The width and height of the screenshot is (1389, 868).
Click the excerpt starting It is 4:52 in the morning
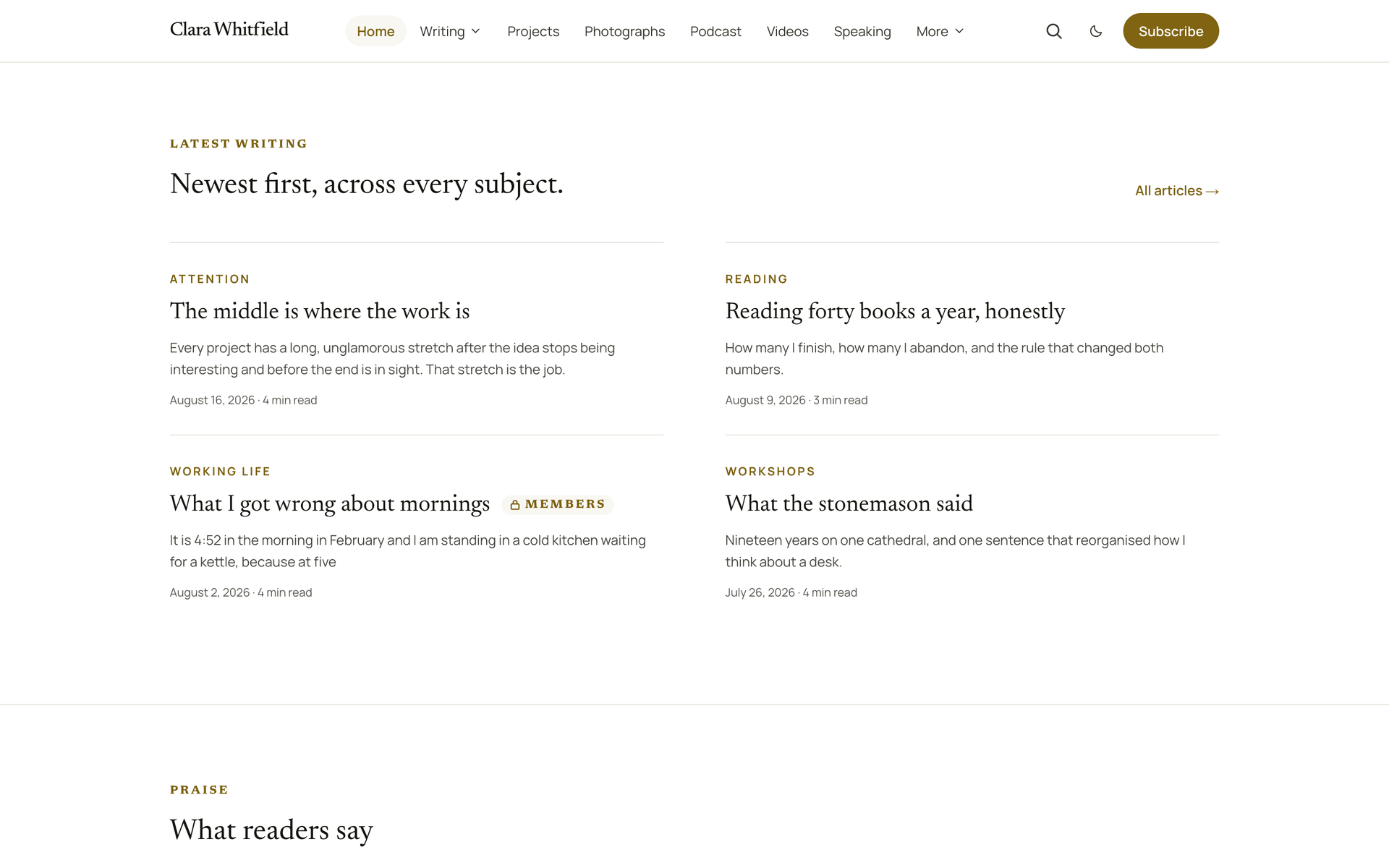pos(408,551)
